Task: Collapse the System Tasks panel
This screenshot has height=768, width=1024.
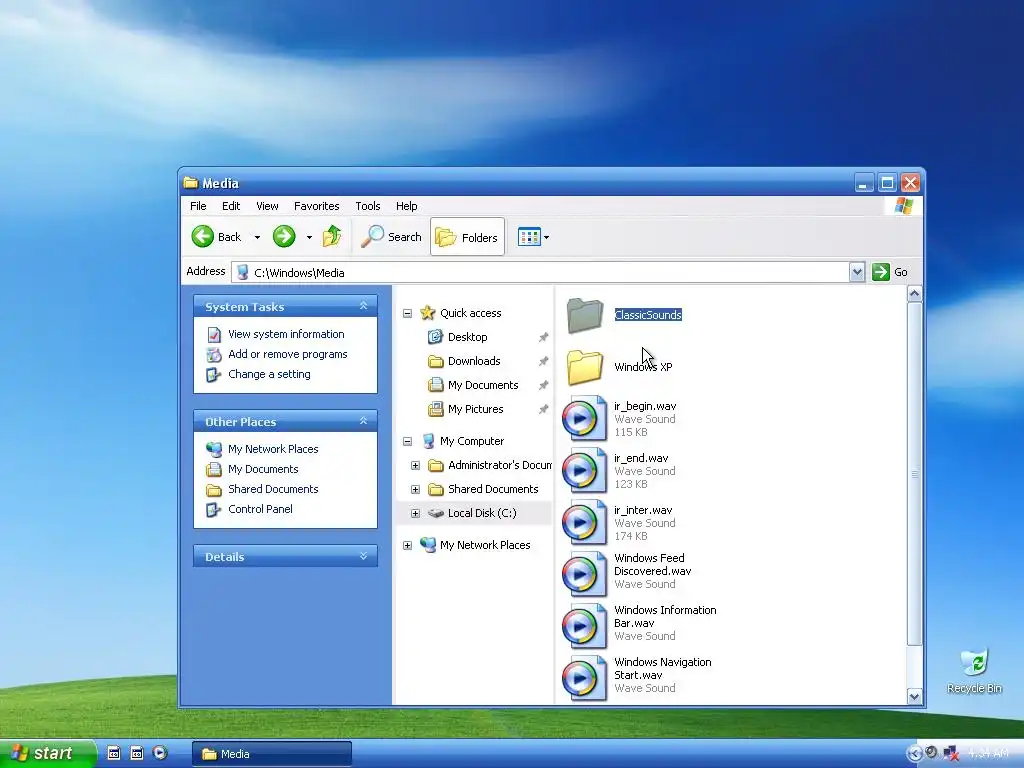Action: [364, 306]
